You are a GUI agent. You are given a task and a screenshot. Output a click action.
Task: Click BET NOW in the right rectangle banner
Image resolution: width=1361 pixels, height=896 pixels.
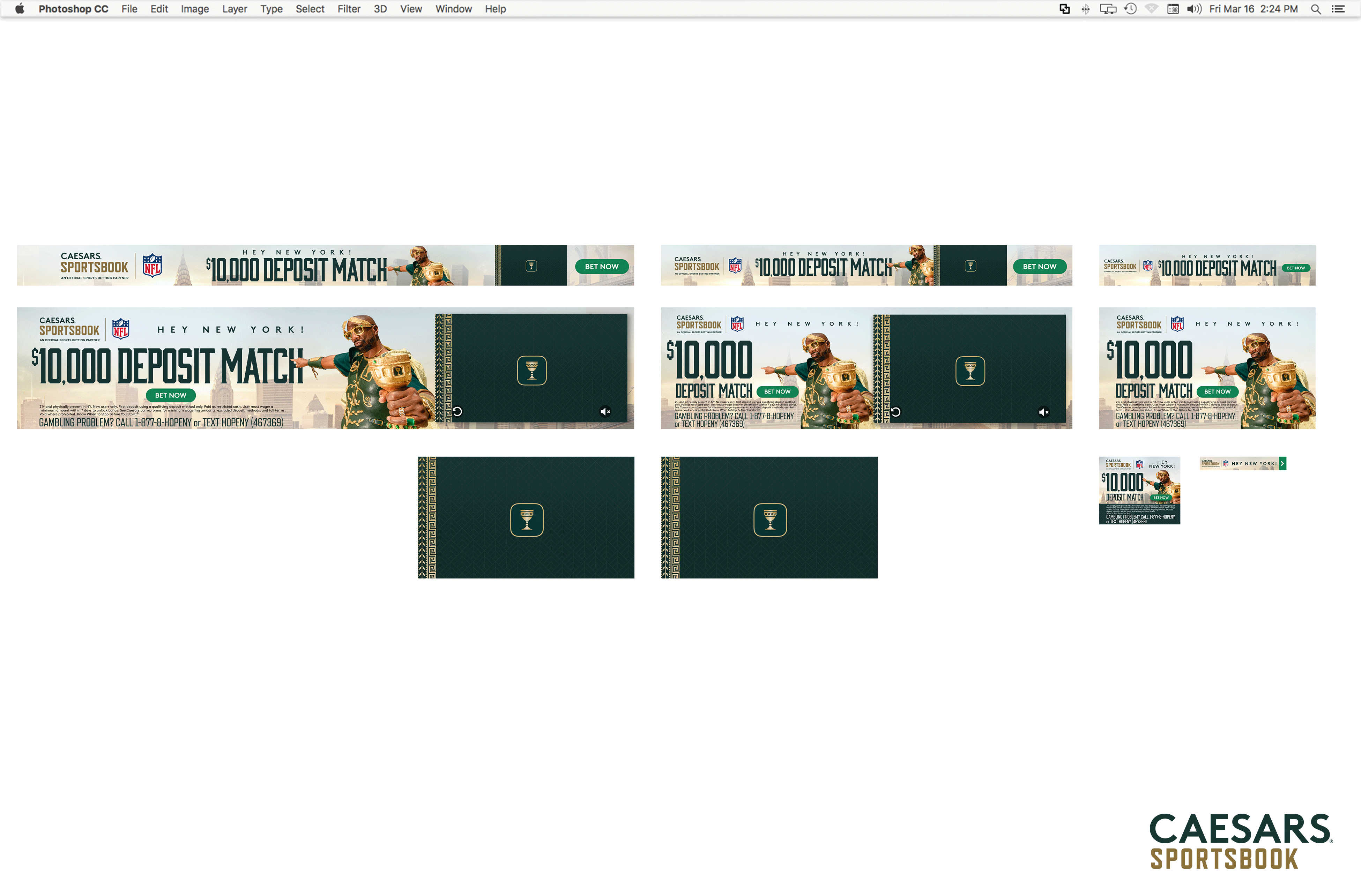(1218, 392)
